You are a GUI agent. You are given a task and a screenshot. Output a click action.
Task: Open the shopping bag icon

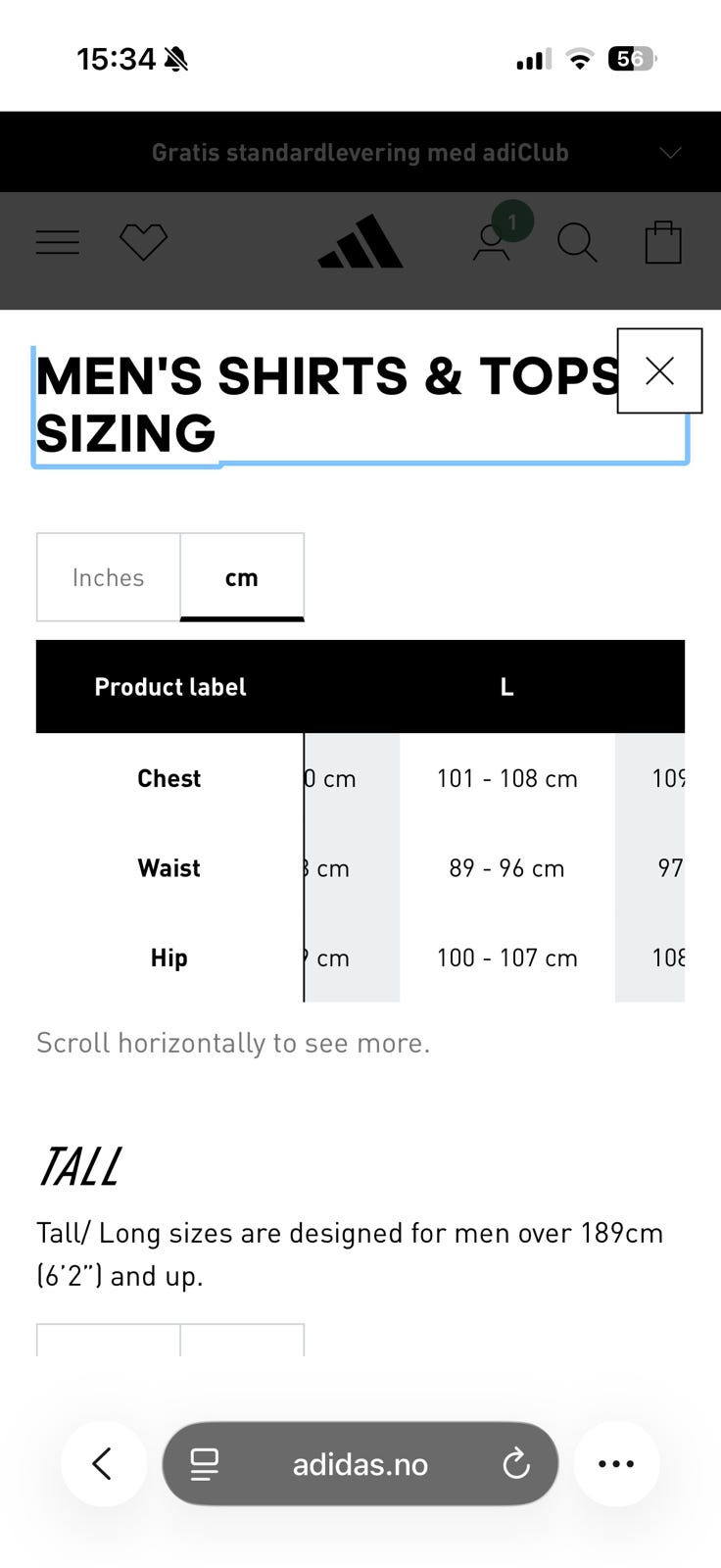coord(663,242)
